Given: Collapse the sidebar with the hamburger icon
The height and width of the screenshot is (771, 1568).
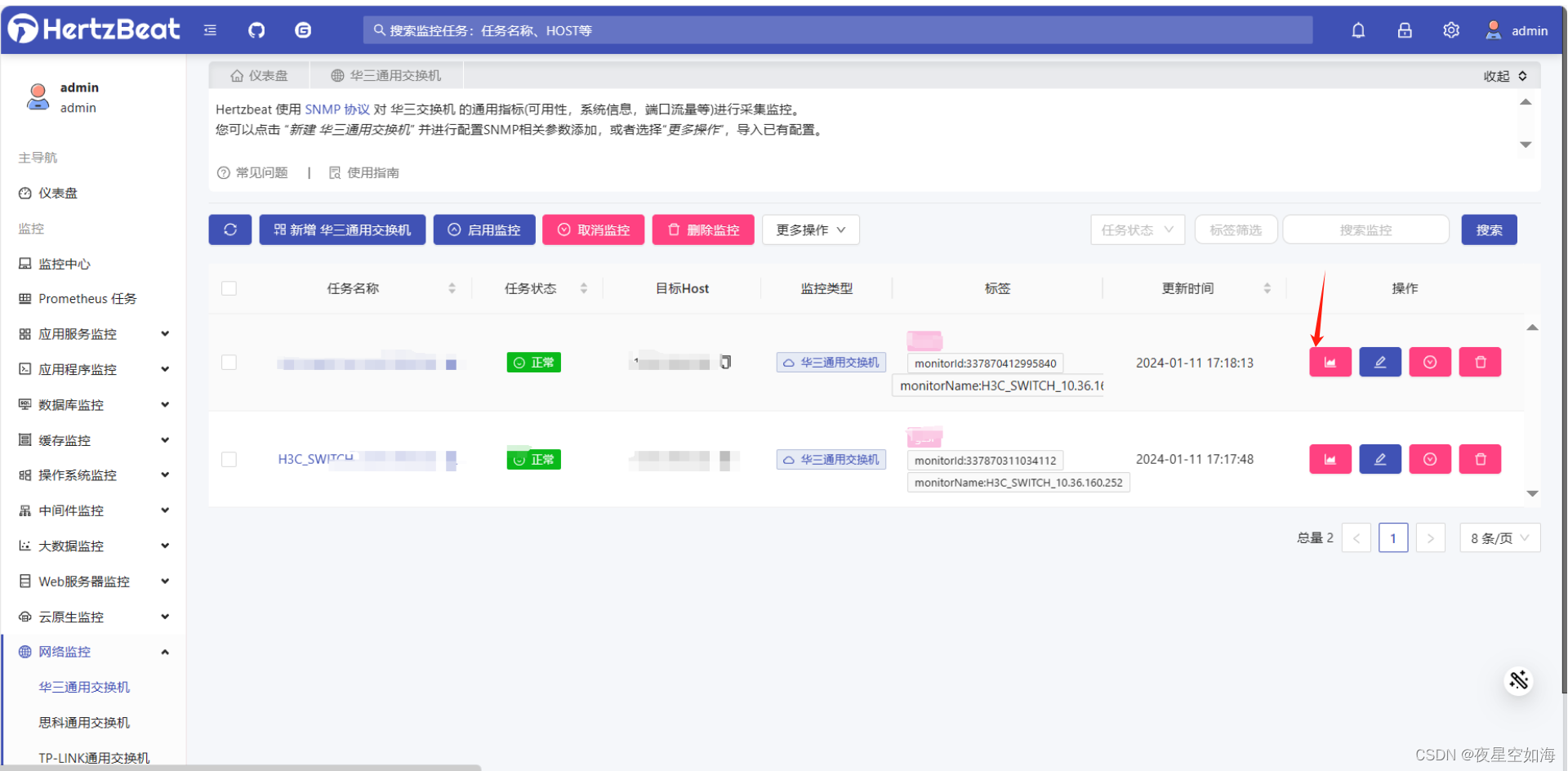Looking at the screenshot, I should (210, 29).
